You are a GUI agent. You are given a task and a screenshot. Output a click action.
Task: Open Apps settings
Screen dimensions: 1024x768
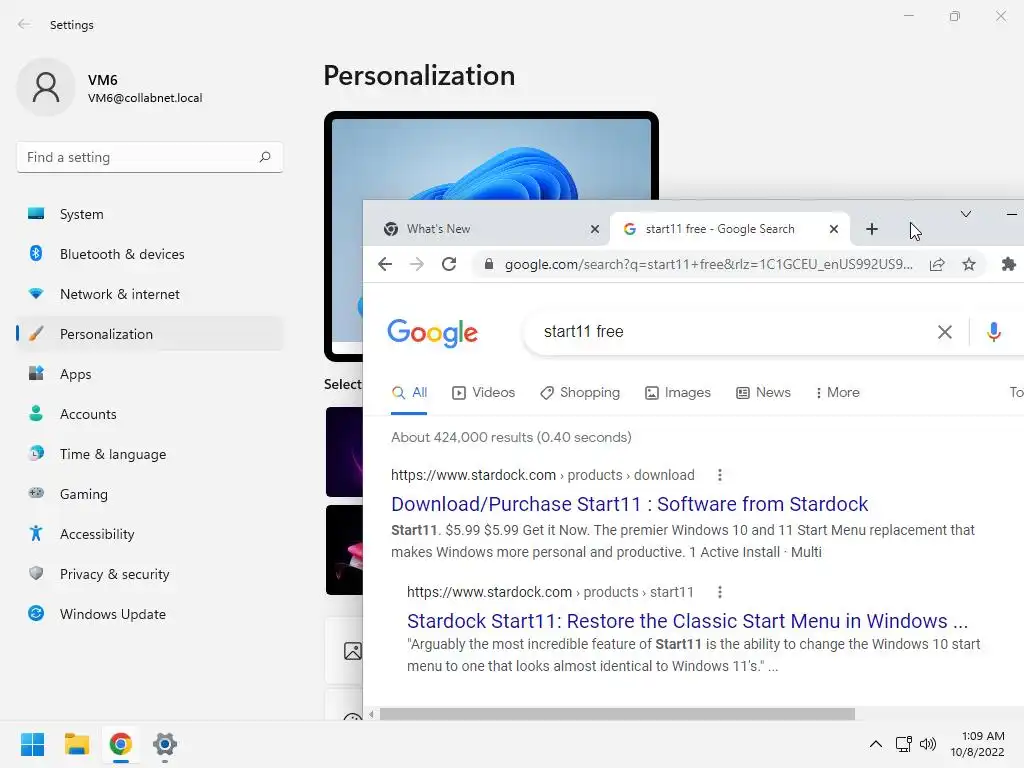click(150, 374)
